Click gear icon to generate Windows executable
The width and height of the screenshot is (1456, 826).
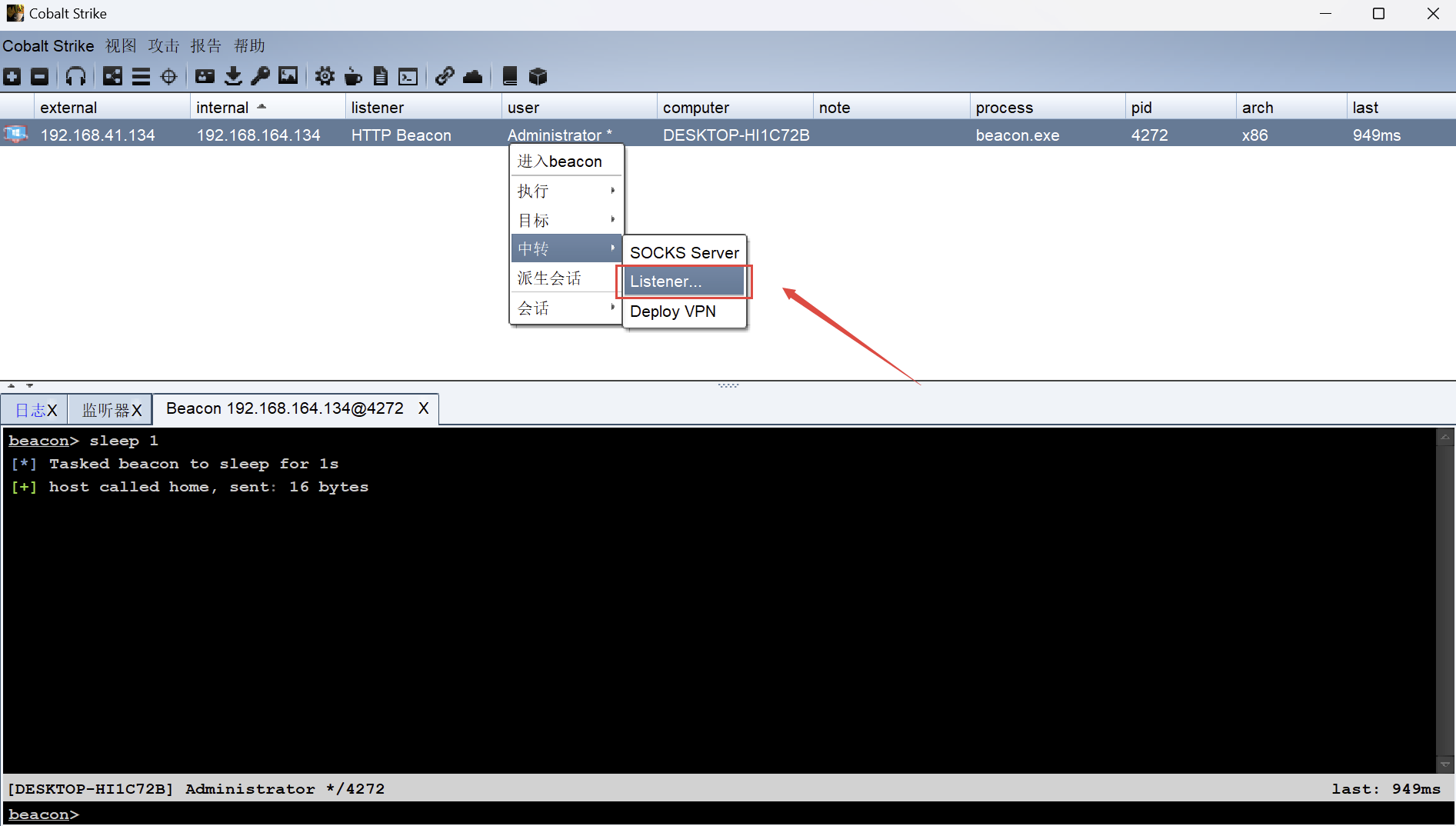[325, 76]
